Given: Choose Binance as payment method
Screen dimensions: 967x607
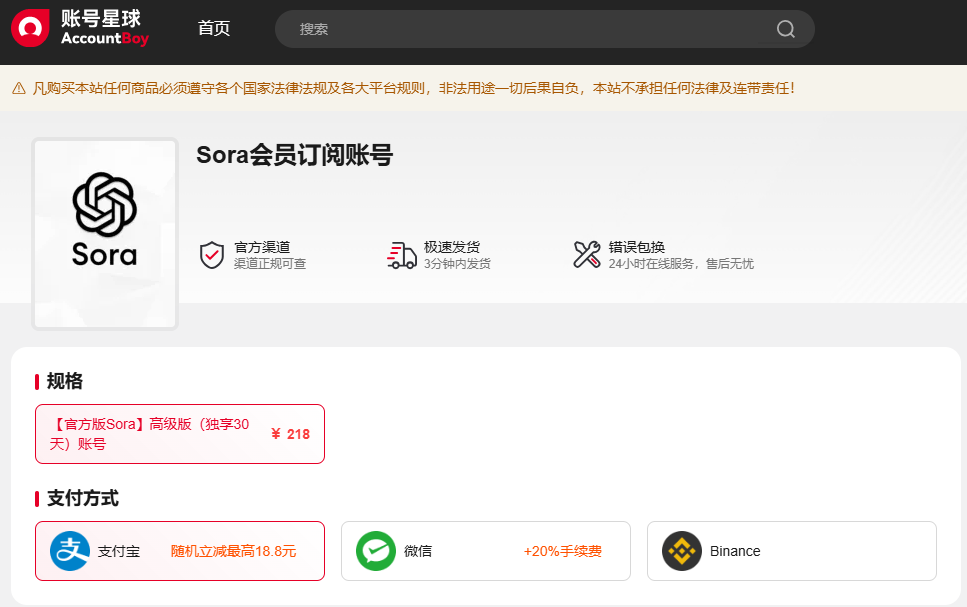Looking at the screenshot, I should pyautogui.click(x=792, y=551).
